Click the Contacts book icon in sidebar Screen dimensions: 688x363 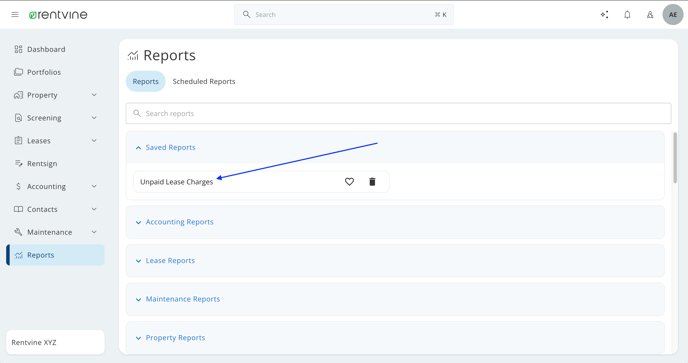coord(18,209)
